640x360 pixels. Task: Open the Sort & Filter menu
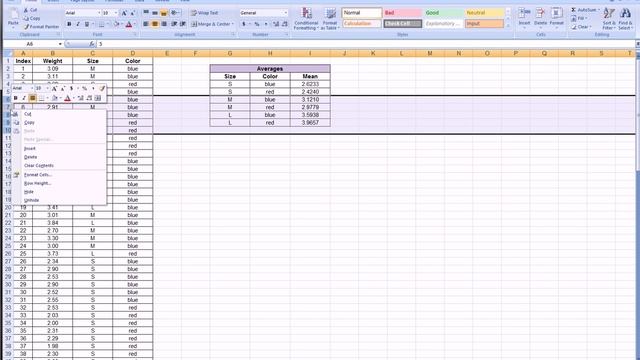point(609,18)
